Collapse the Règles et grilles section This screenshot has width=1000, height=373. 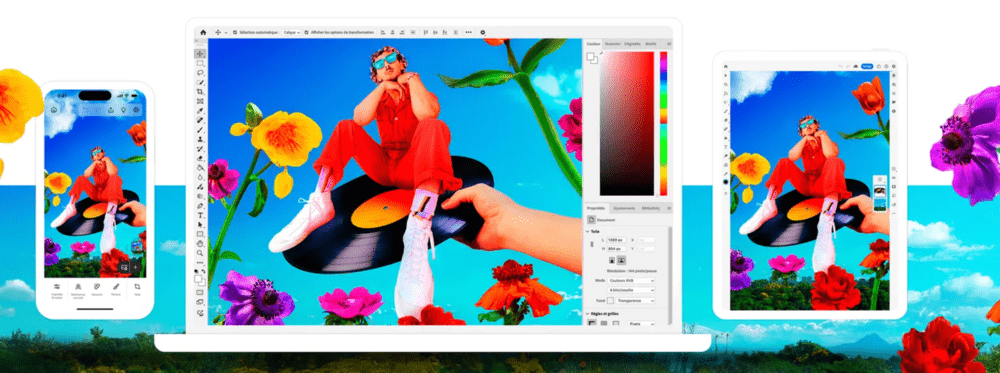point(587,314)
